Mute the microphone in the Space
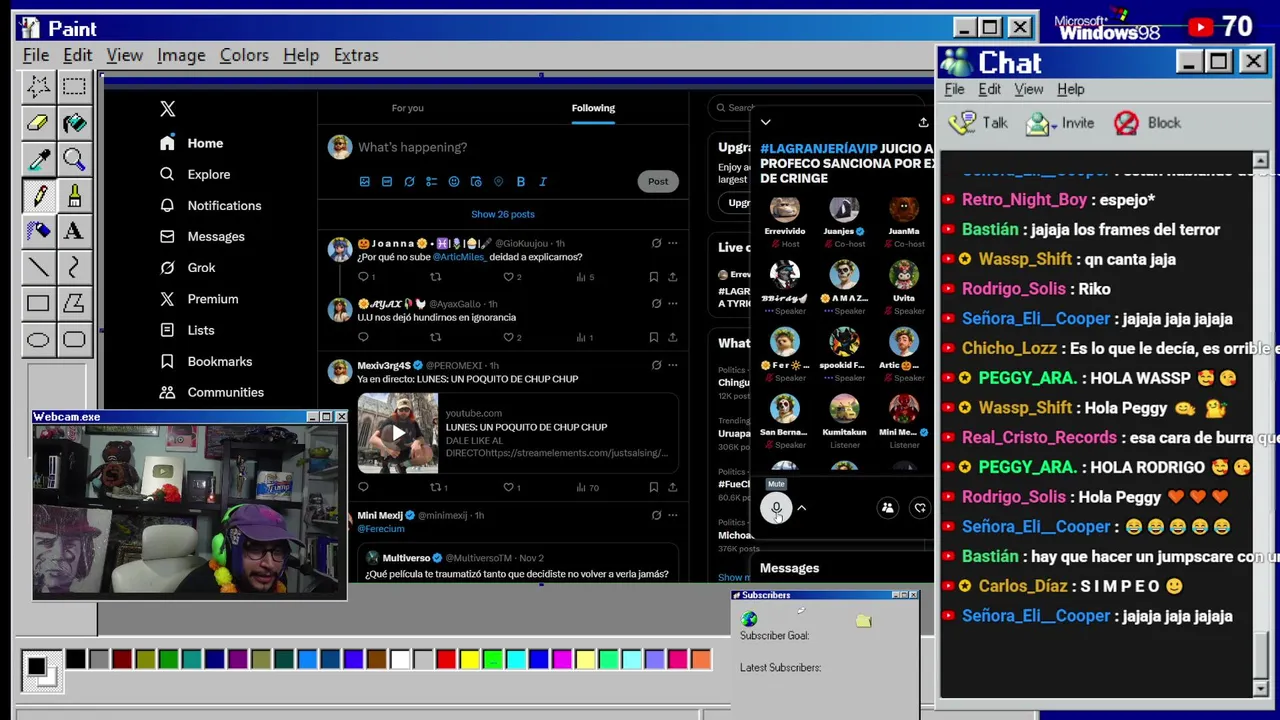 coord(776,508)
